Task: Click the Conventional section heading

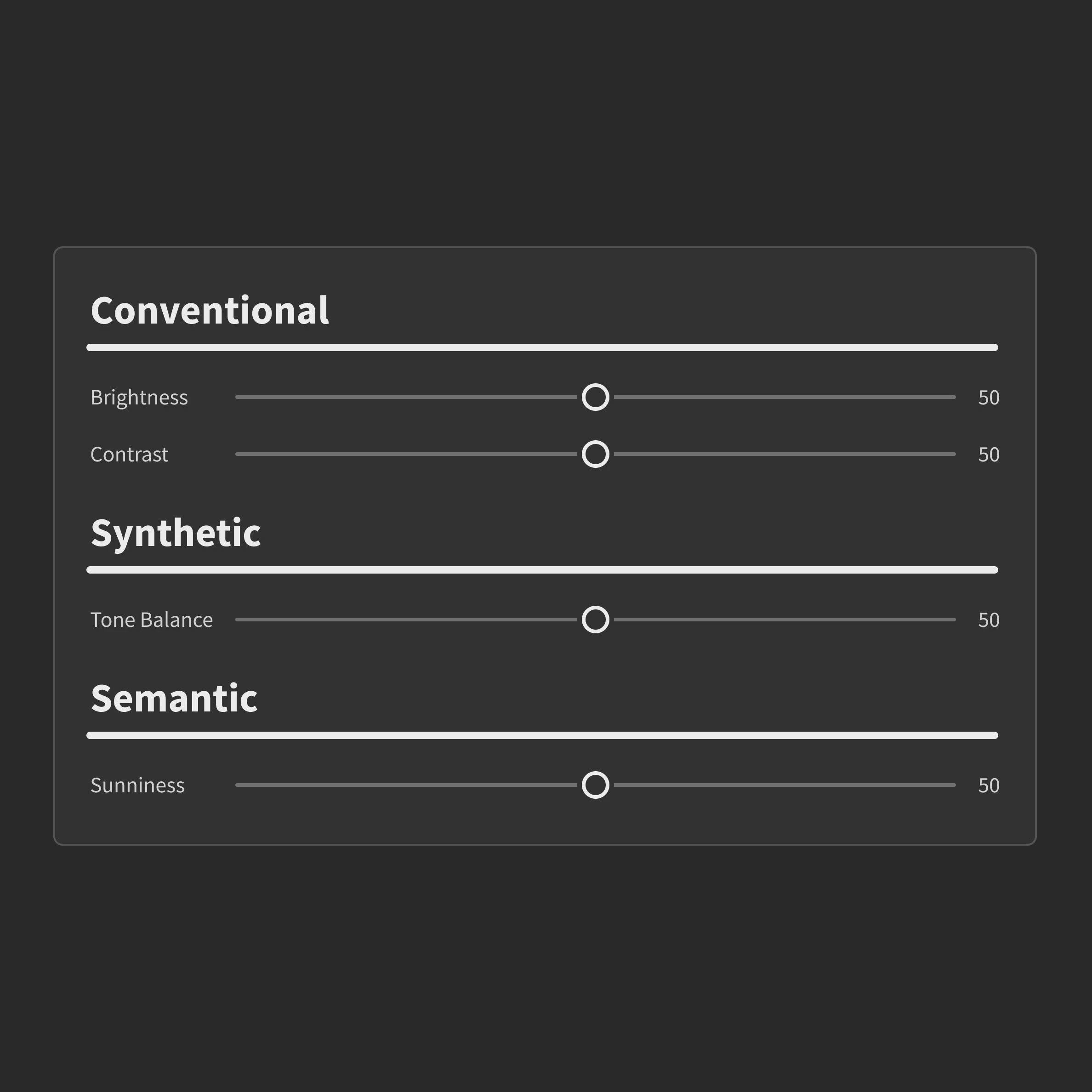Action: [209, 311]
